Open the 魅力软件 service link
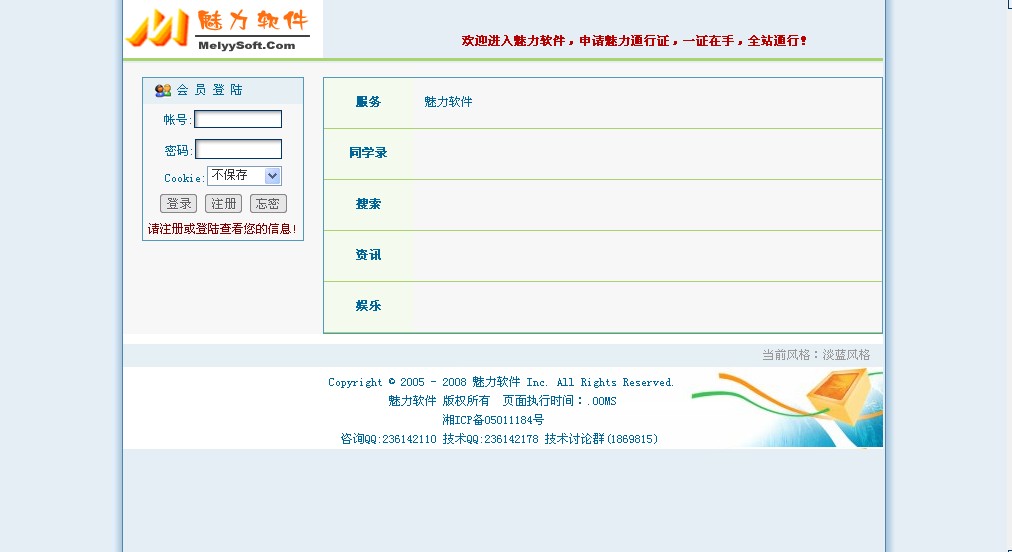The height and width of the screenshot is (552, 1012). point(448,102)
